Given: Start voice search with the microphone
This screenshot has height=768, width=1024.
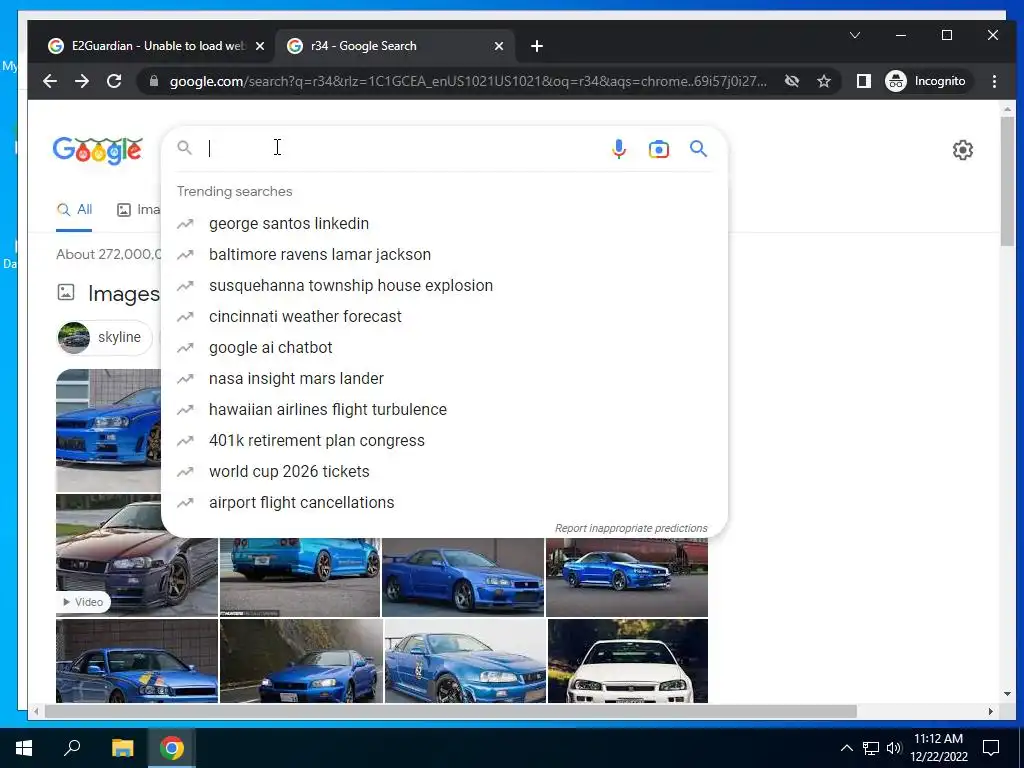Looking at the screenshot, I should click(618, 149).
